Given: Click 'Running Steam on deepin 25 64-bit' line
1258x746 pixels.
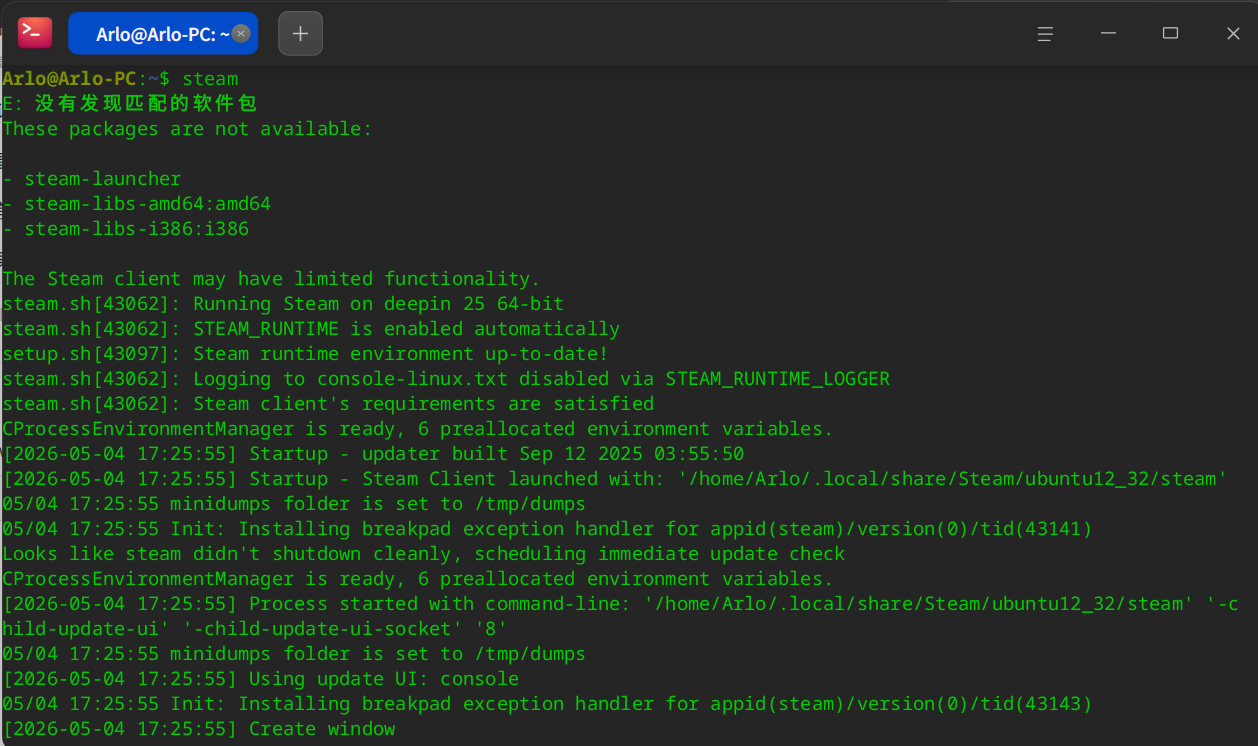Looking at the screenshot, I should click(283, 304).
